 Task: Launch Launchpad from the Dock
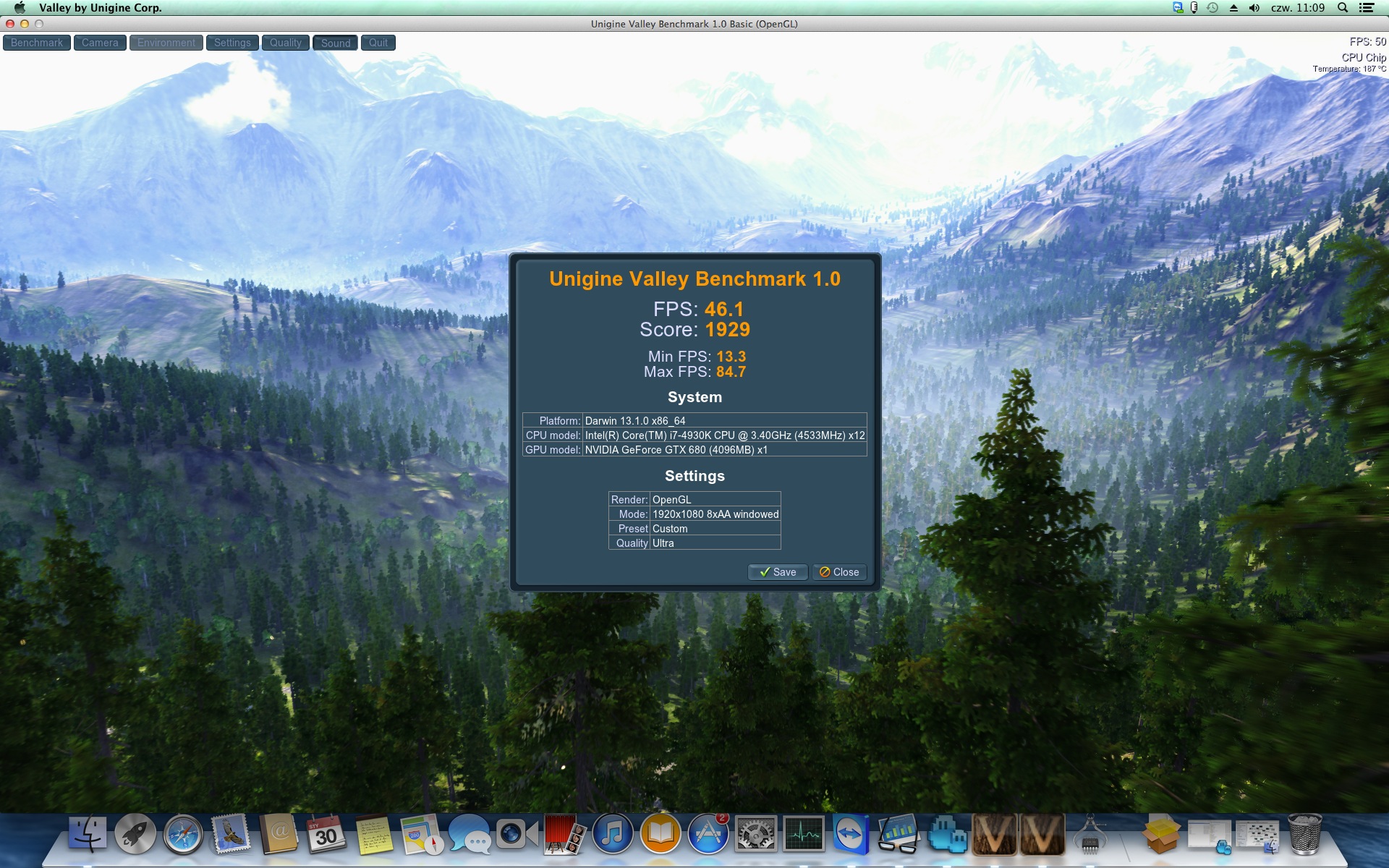(x=135, y=834)
